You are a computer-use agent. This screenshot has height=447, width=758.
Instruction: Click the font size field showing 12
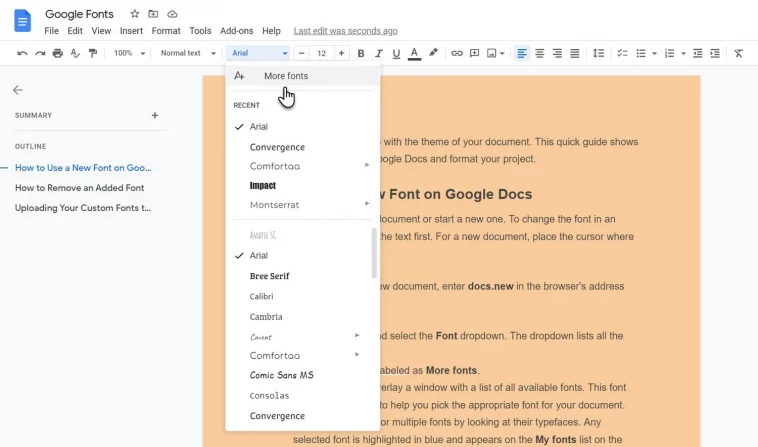pos(321,53)
